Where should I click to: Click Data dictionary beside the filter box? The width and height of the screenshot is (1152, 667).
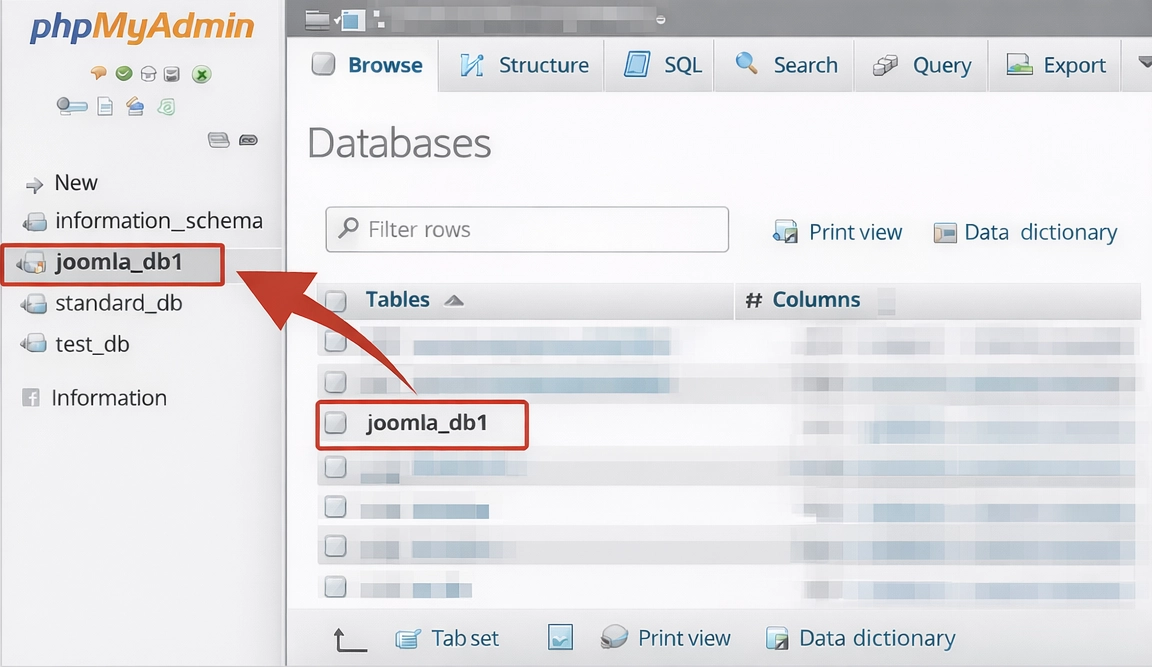coord(1025,232)
